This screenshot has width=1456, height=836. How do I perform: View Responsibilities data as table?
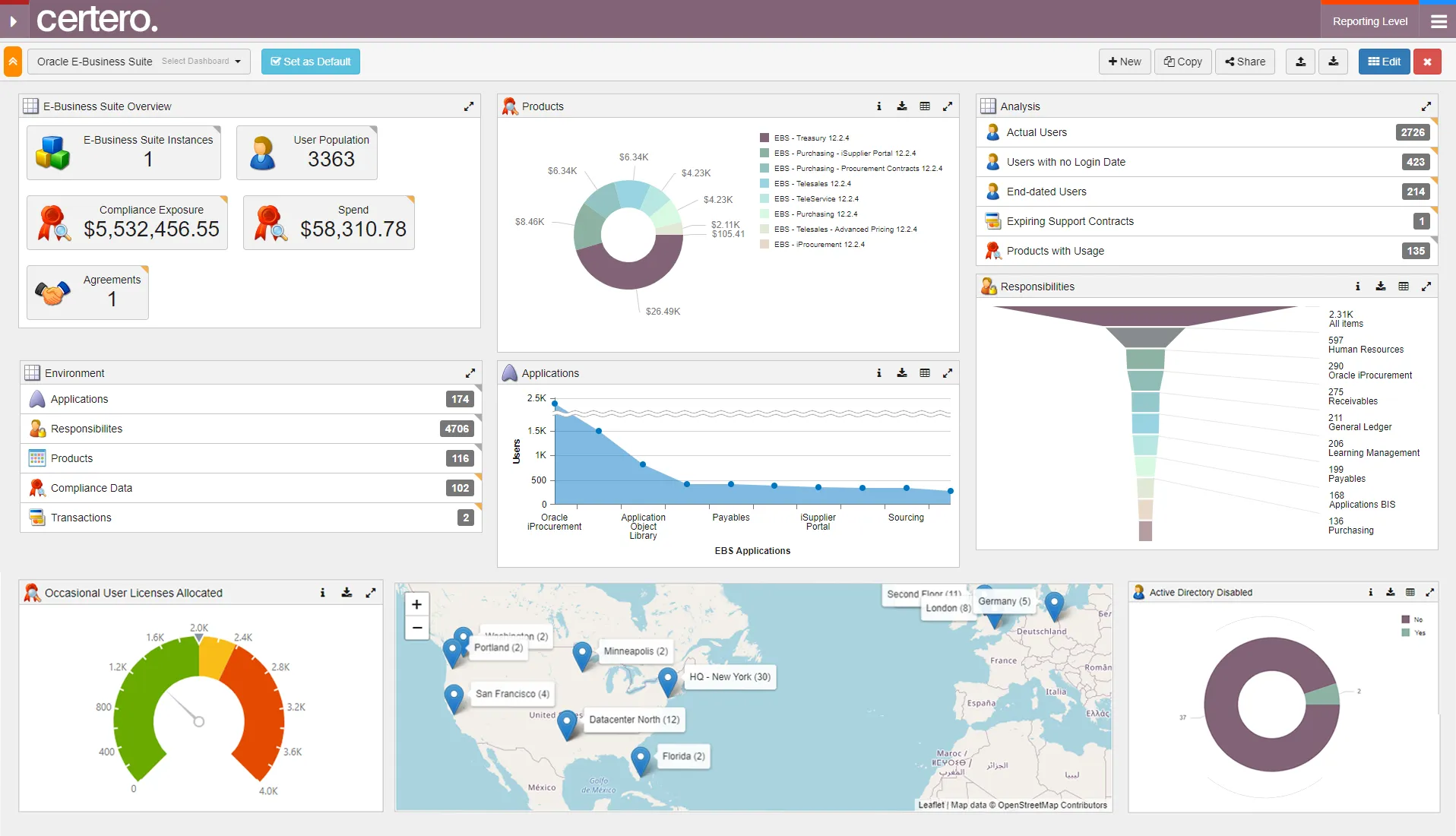tap(1404, 287)
